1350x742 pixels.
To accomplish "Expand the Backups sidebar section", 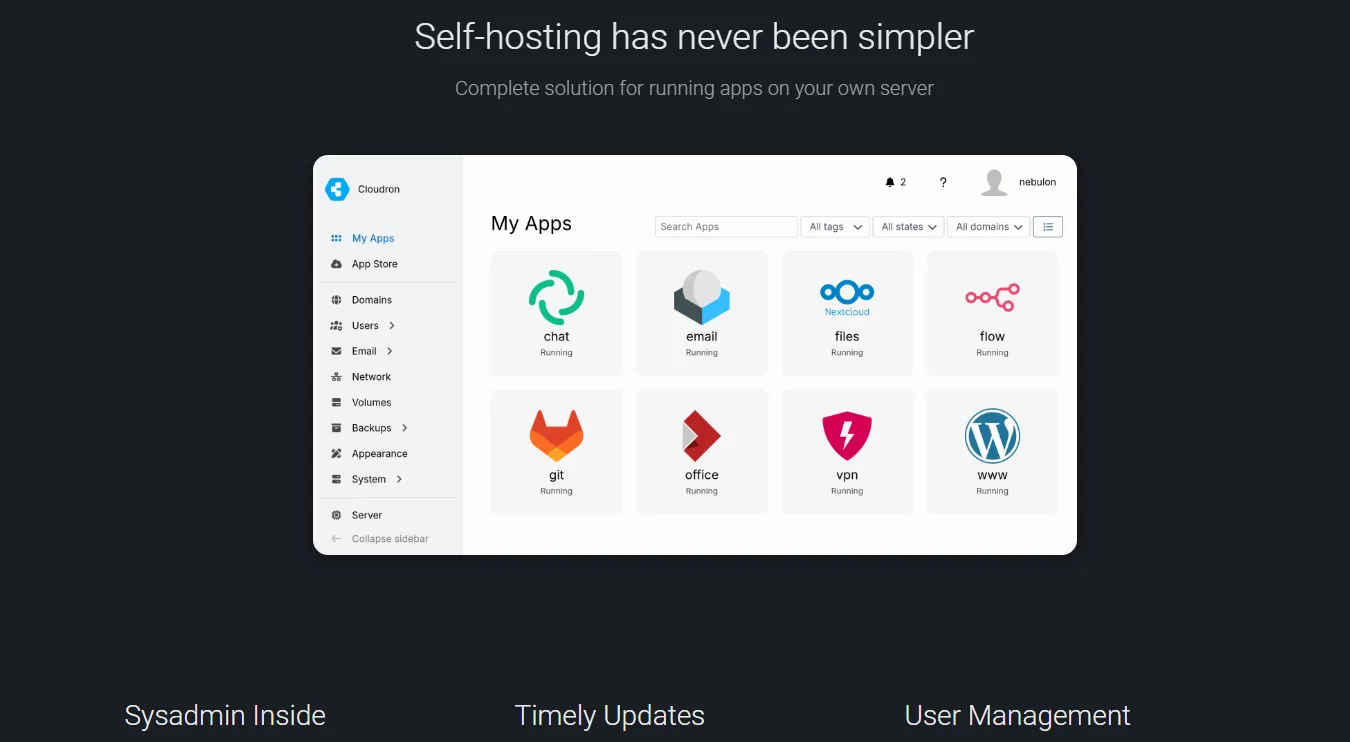I will point(404,428).
